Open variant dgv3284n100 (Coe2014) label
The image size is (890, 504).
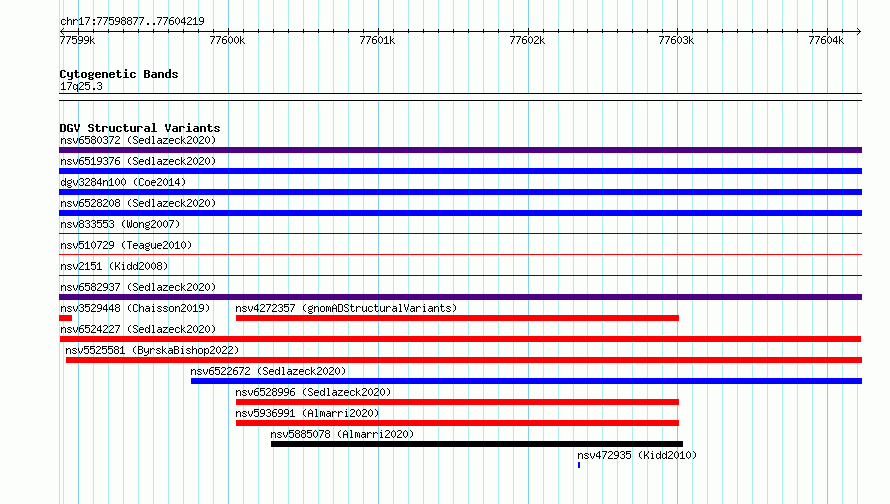click(123, 182)
